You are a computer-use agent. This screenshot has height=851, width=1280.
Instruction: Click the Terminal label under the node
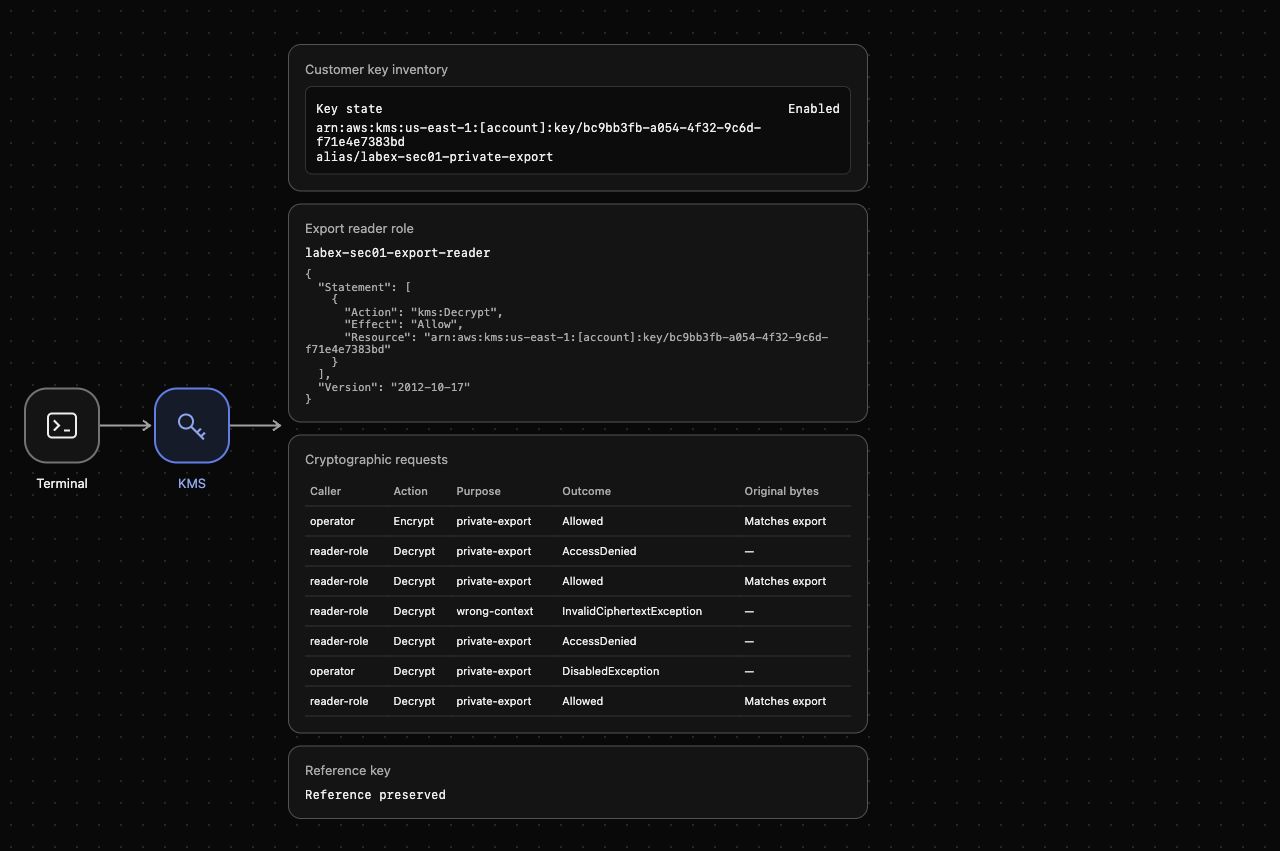pyautogui.click(x=62, y=483)
